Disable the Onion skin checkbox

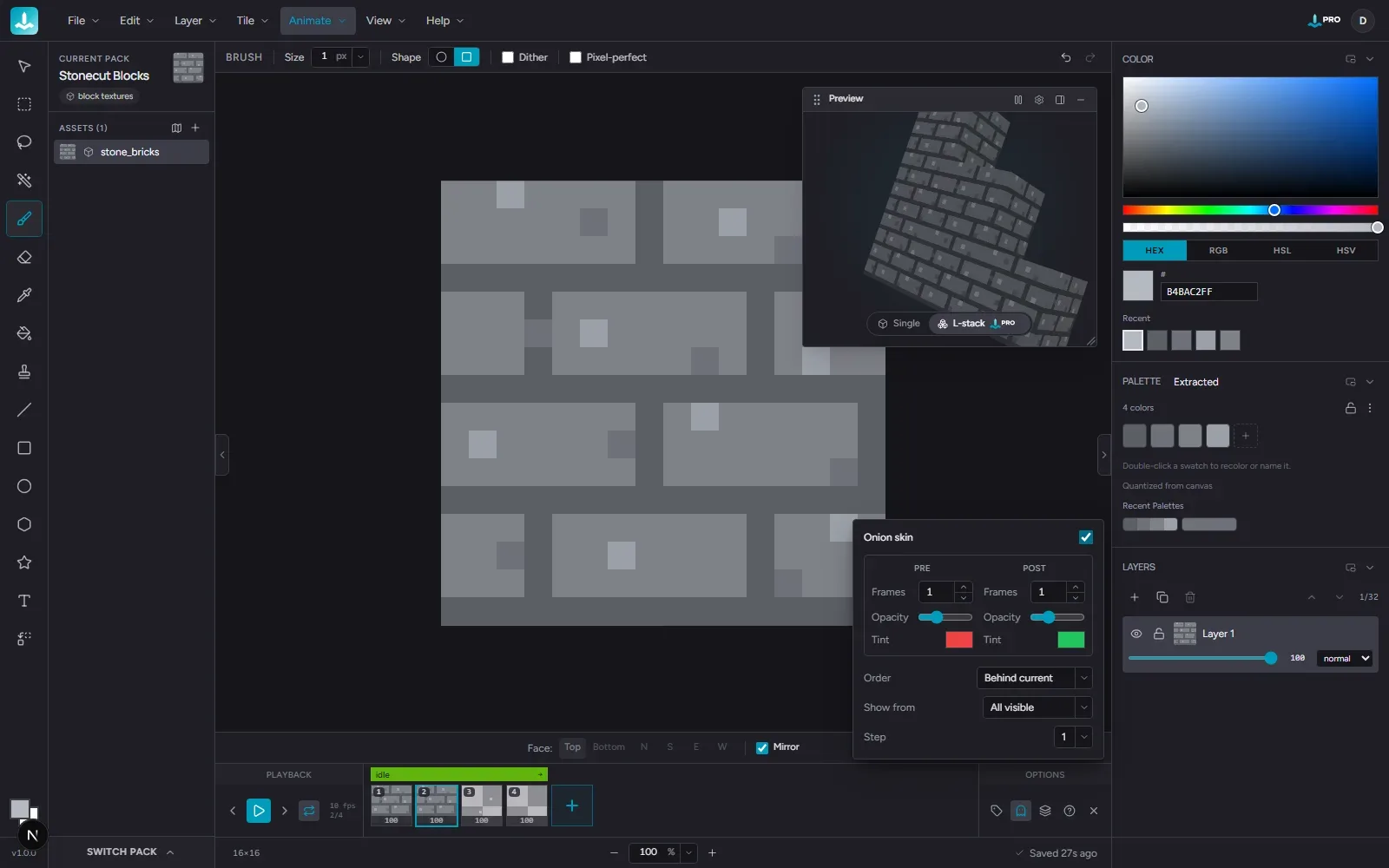point(1086,537)
